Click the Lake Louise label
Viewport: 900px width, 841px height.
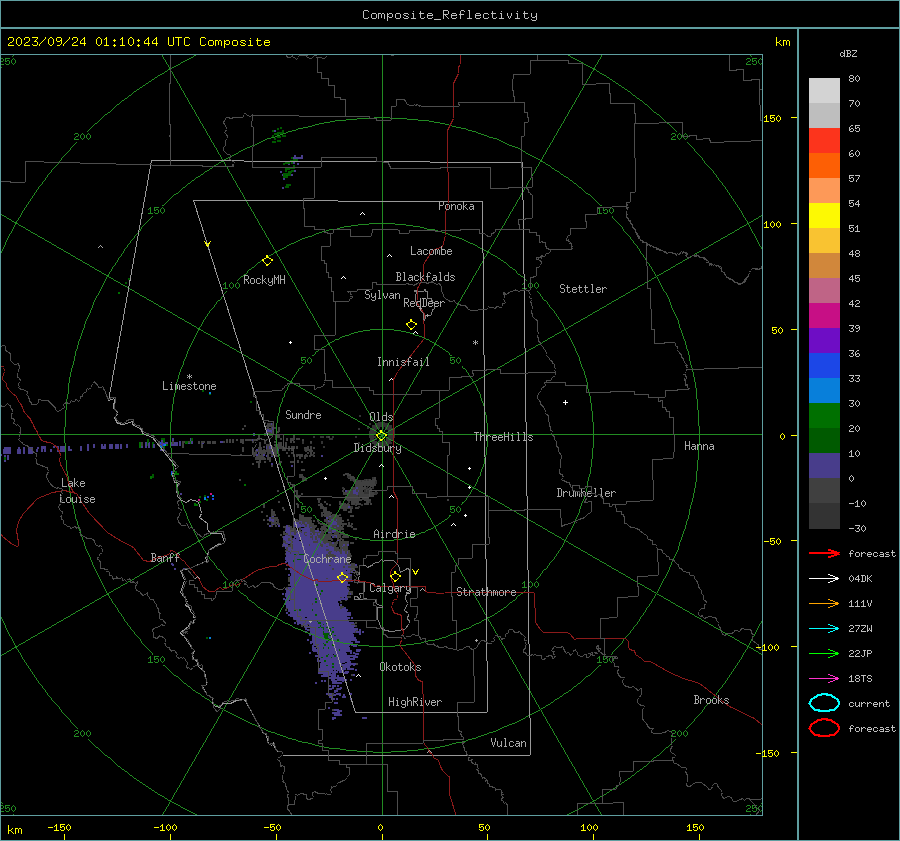77,491
